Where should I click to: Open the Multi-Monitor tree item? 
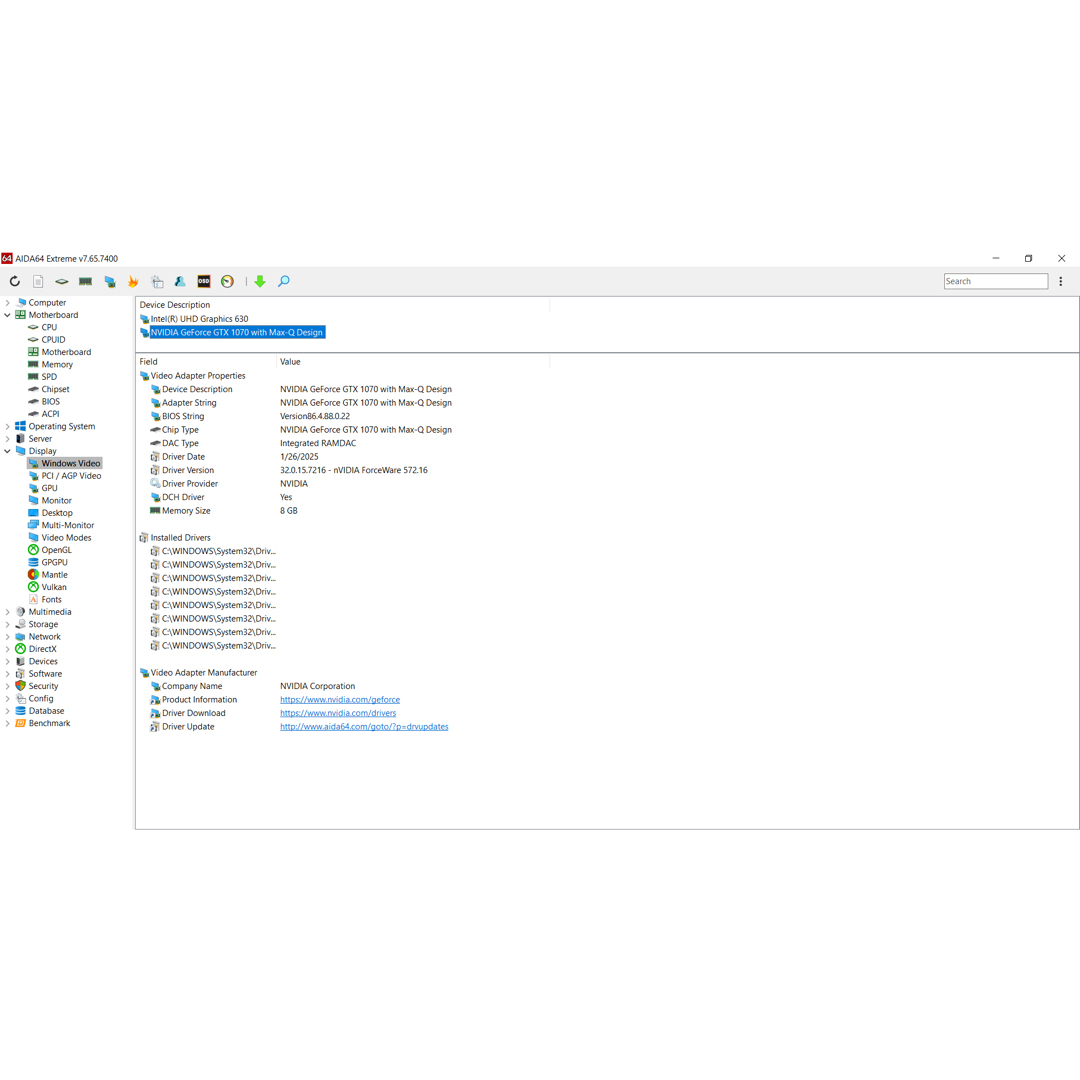68,526
